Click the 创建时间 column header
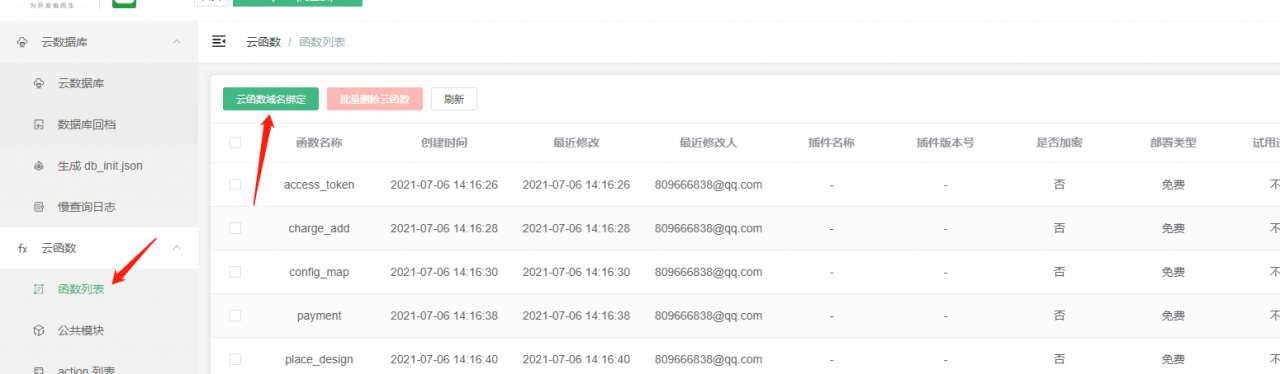Image resolution: width=1280 pixels, height=374 pixels. click(444, 143)
